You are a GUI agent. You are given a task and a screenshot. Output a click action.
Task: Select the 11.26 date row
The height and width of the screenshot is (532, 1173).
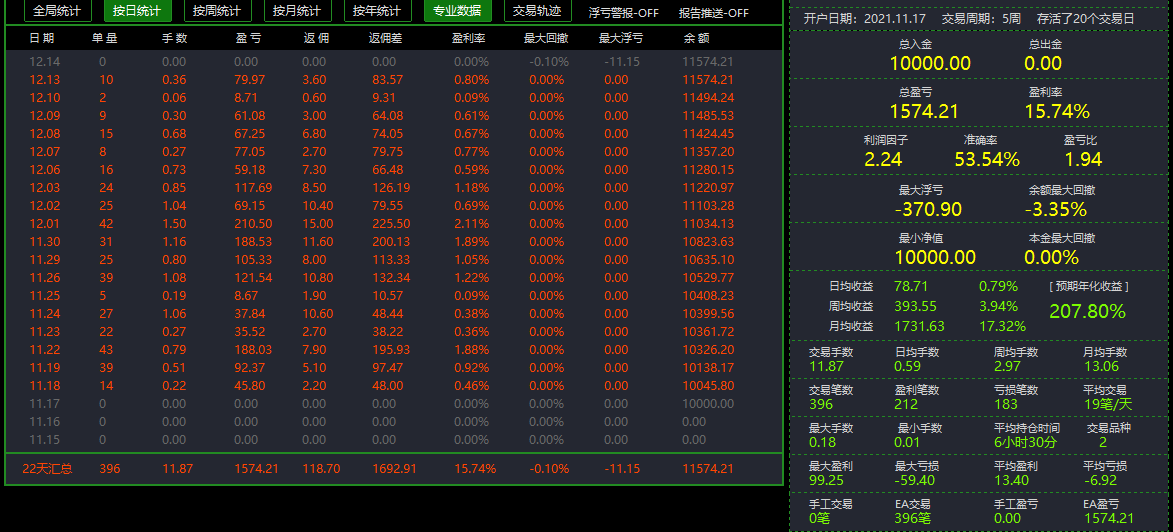(x=393, y=277)
